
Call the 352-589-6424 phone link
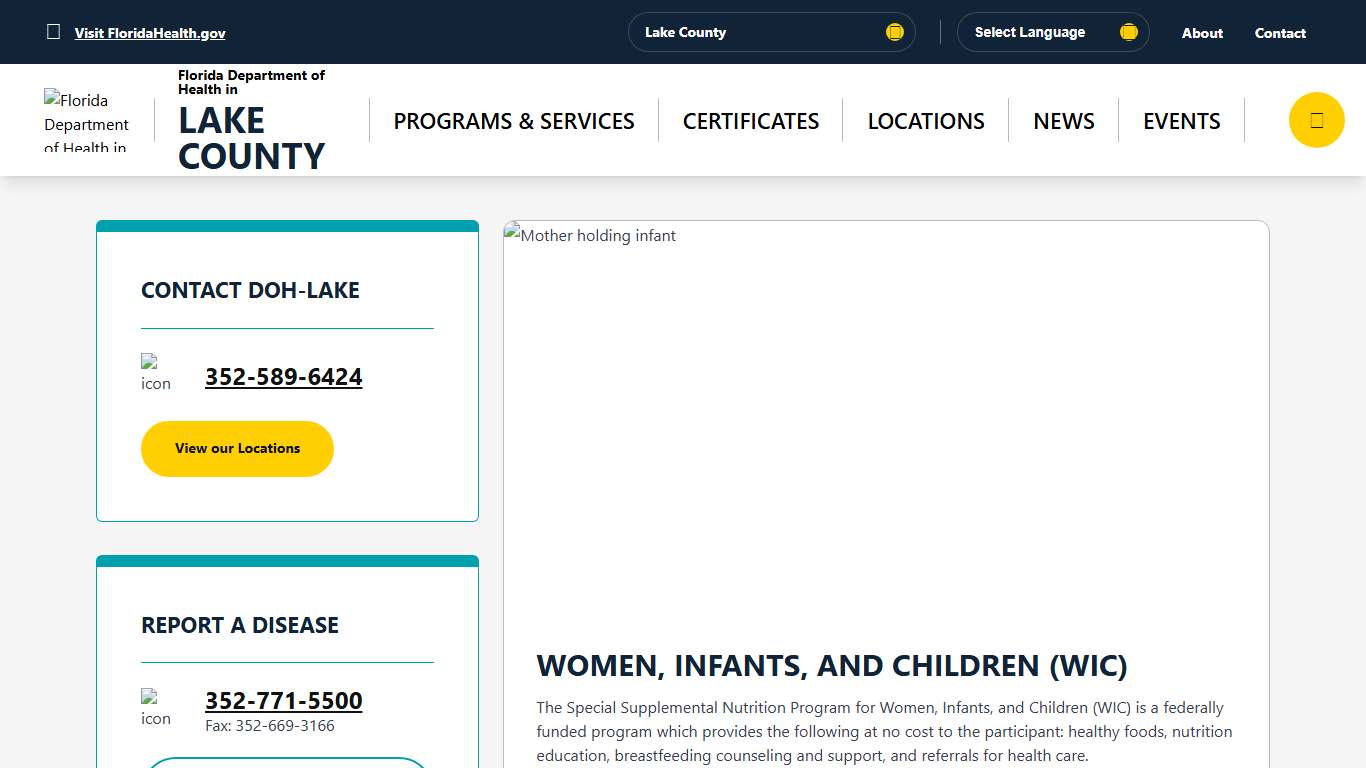pos(283,377)
